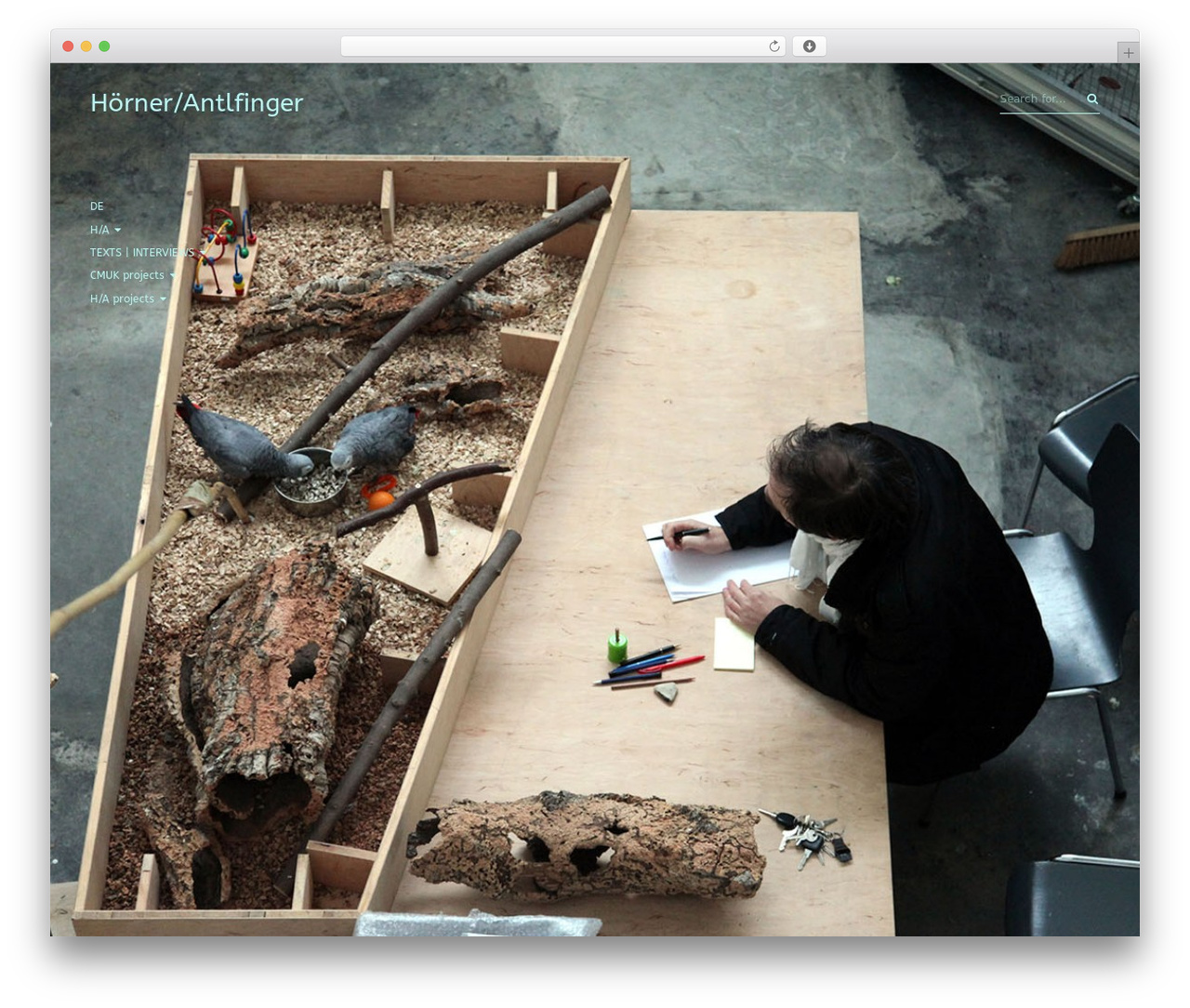
Task: Expand the arrow beside H/A
Action: tap(117, 230)
